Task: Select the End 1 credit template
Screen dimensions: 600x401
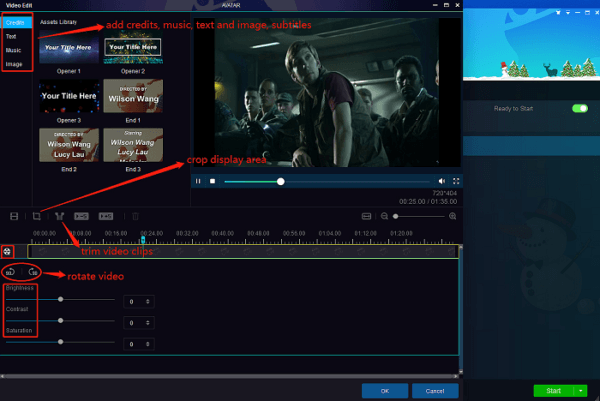Action: click(133, 96)
